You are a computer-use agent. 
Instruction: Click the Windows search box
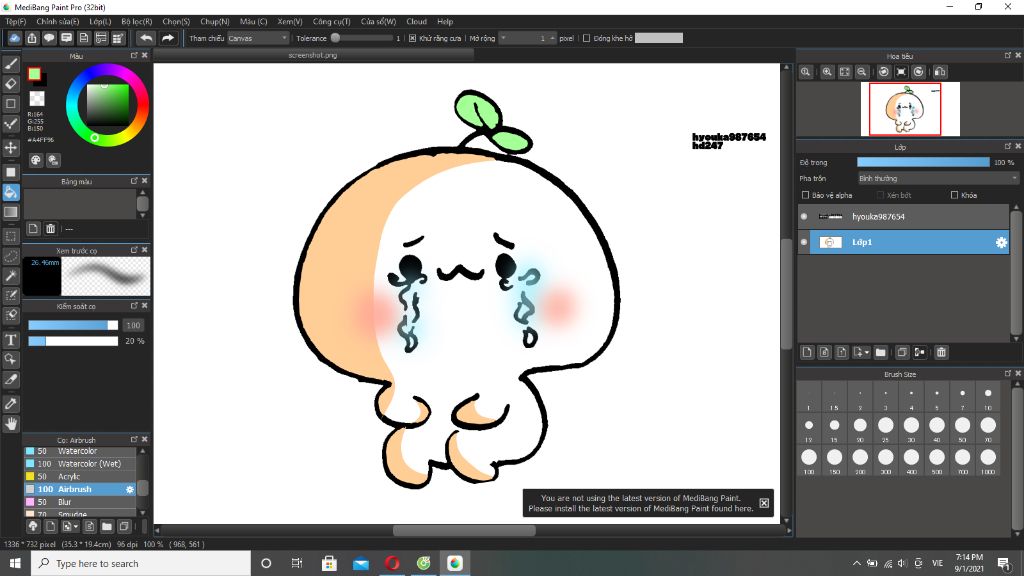(140, 563)
